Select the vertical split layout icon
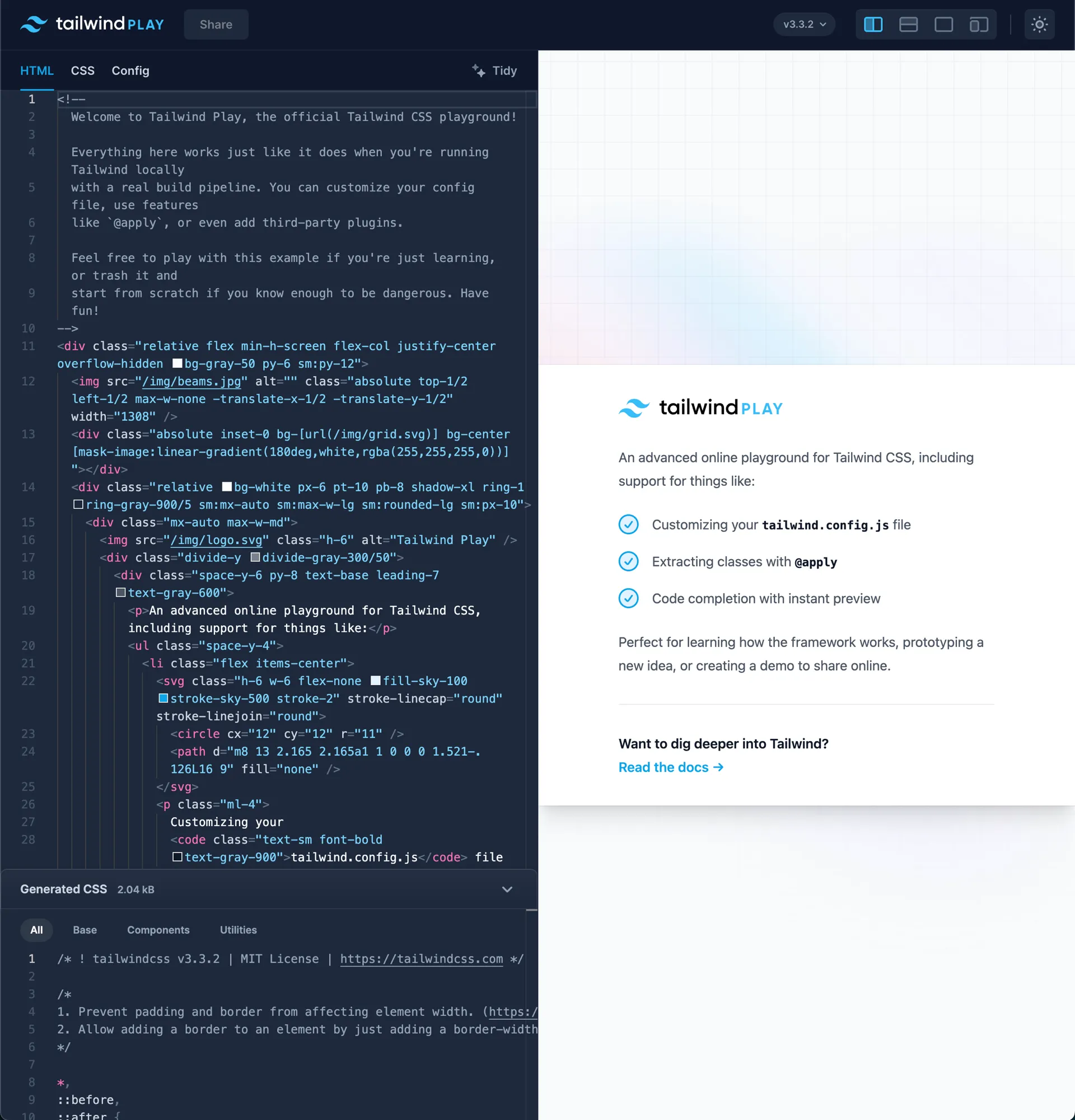This screenshot has width=1075, height=1120. [x=873, y=25]
